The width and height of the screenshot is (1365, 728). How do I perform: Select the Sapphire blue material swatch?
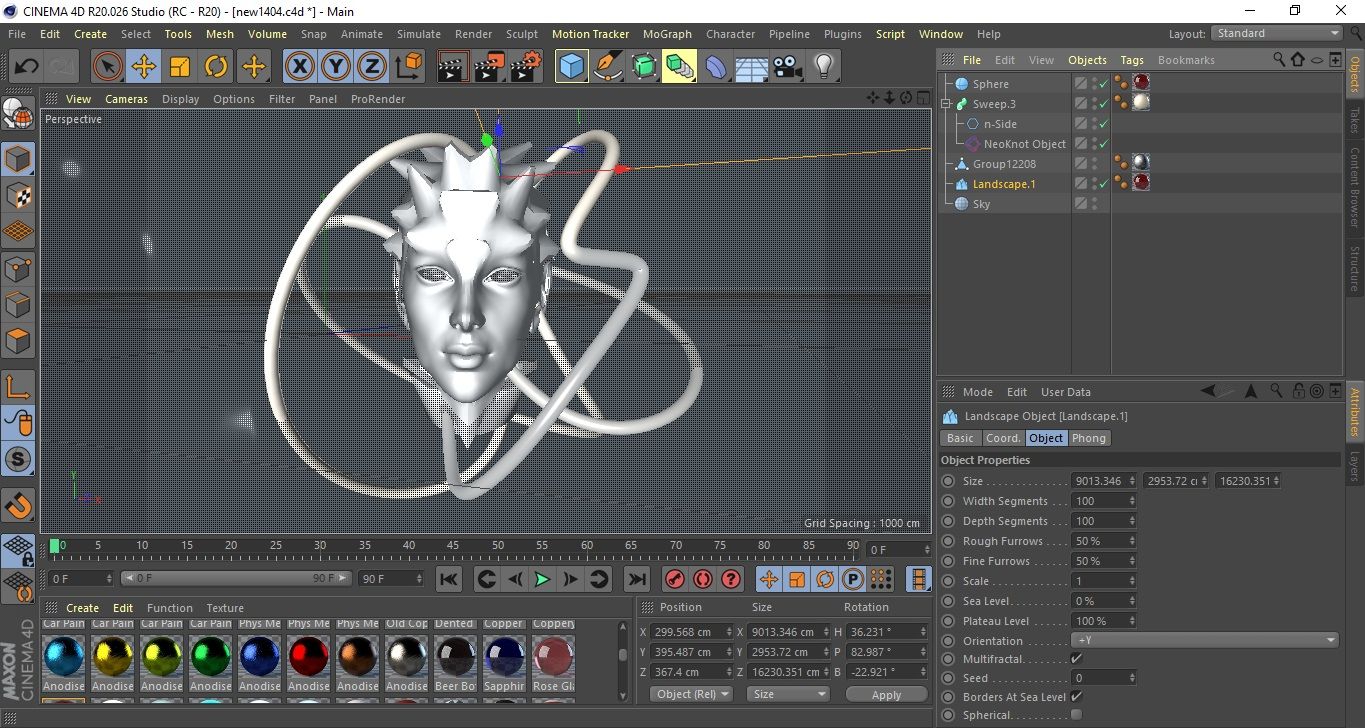coord(504,657)
